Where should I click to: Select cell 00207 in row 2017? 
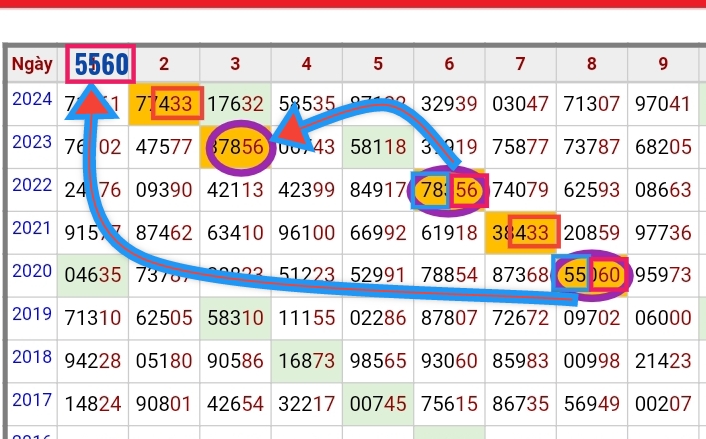(663, 405)
